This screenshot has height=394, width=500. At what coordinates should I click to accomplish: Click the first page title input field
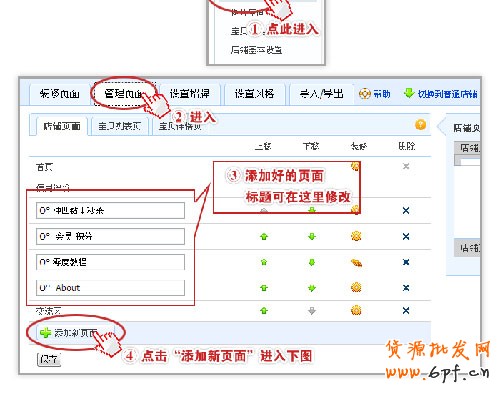[x=110, y=210]
